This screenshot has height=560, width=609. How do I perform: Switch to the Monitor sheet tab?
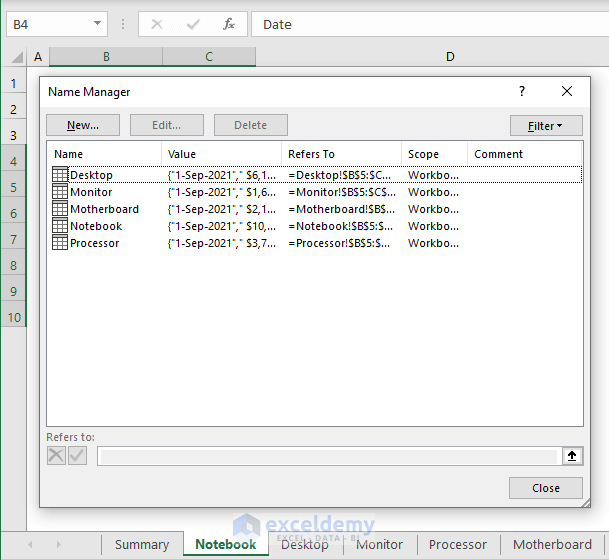379,544
